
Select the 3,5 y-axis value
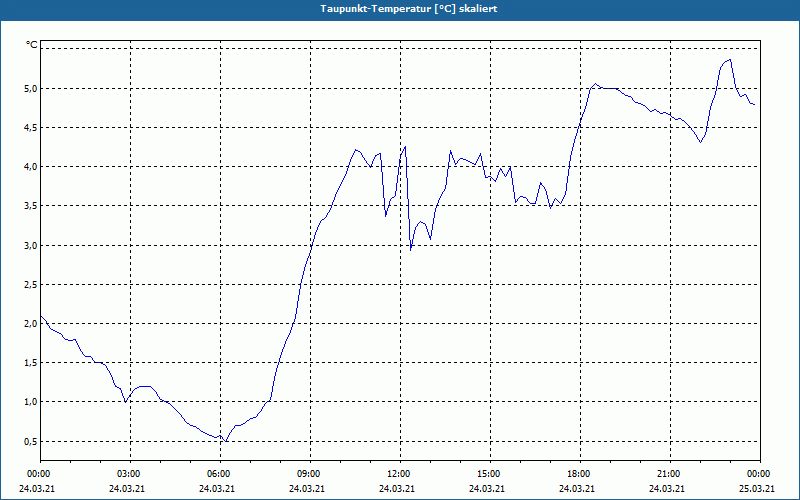click(x=31, y=206)
